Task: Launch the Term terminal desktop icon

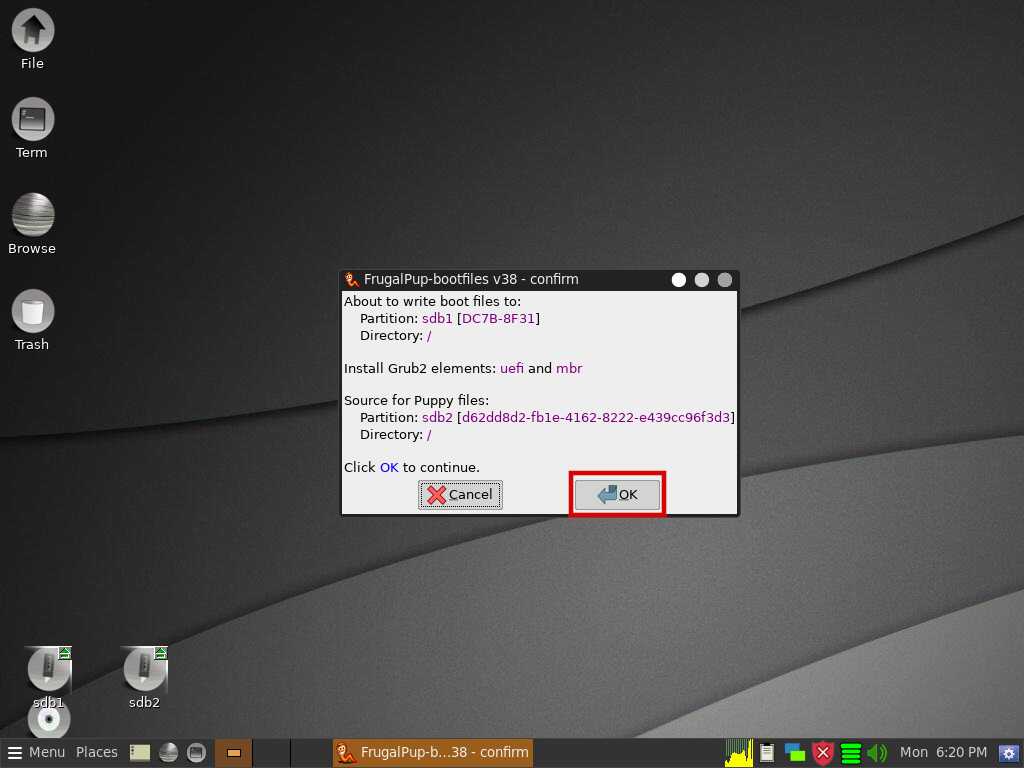Action: [x=32, y=120]
